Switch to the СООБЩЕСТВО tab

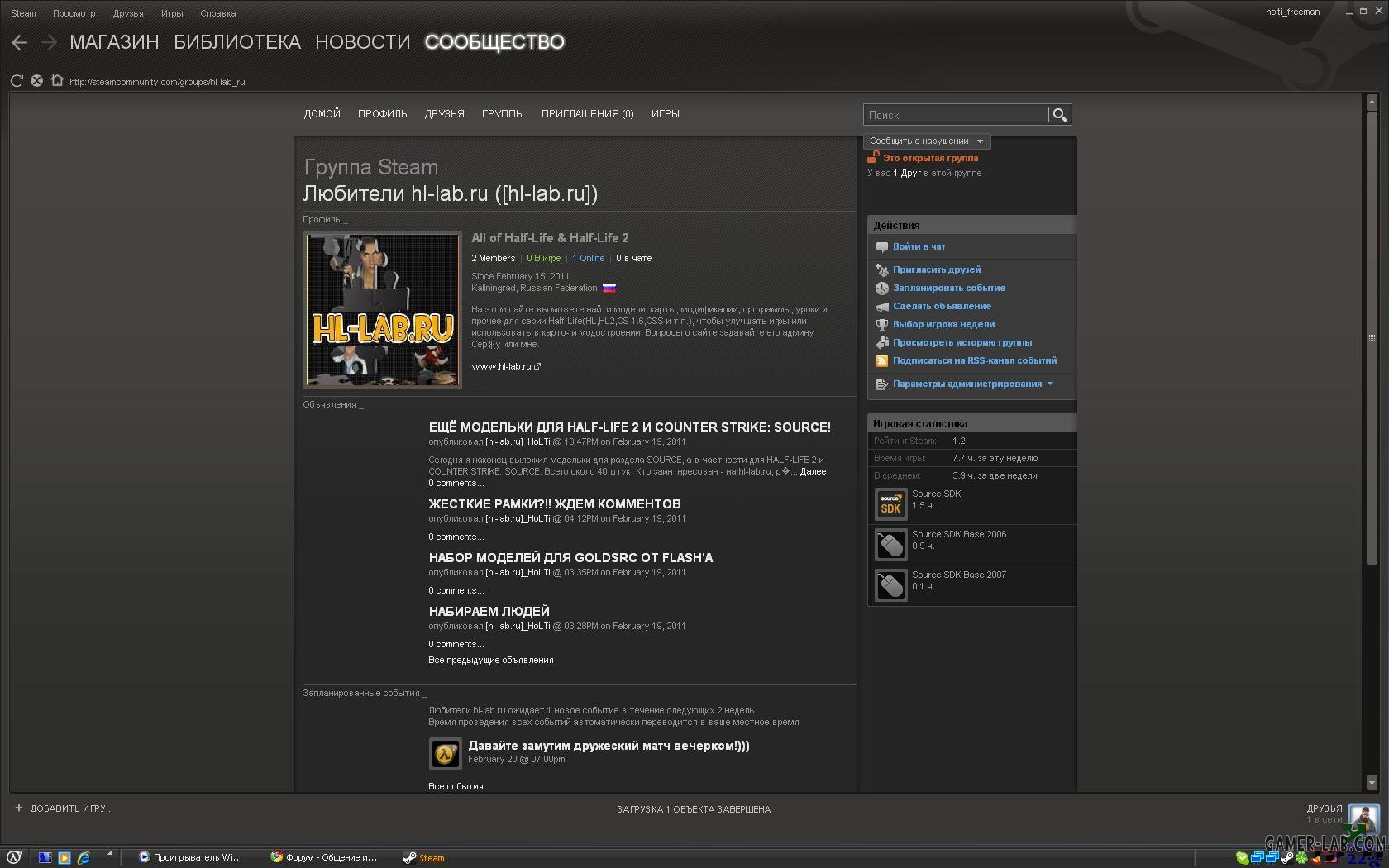point(494,42)
